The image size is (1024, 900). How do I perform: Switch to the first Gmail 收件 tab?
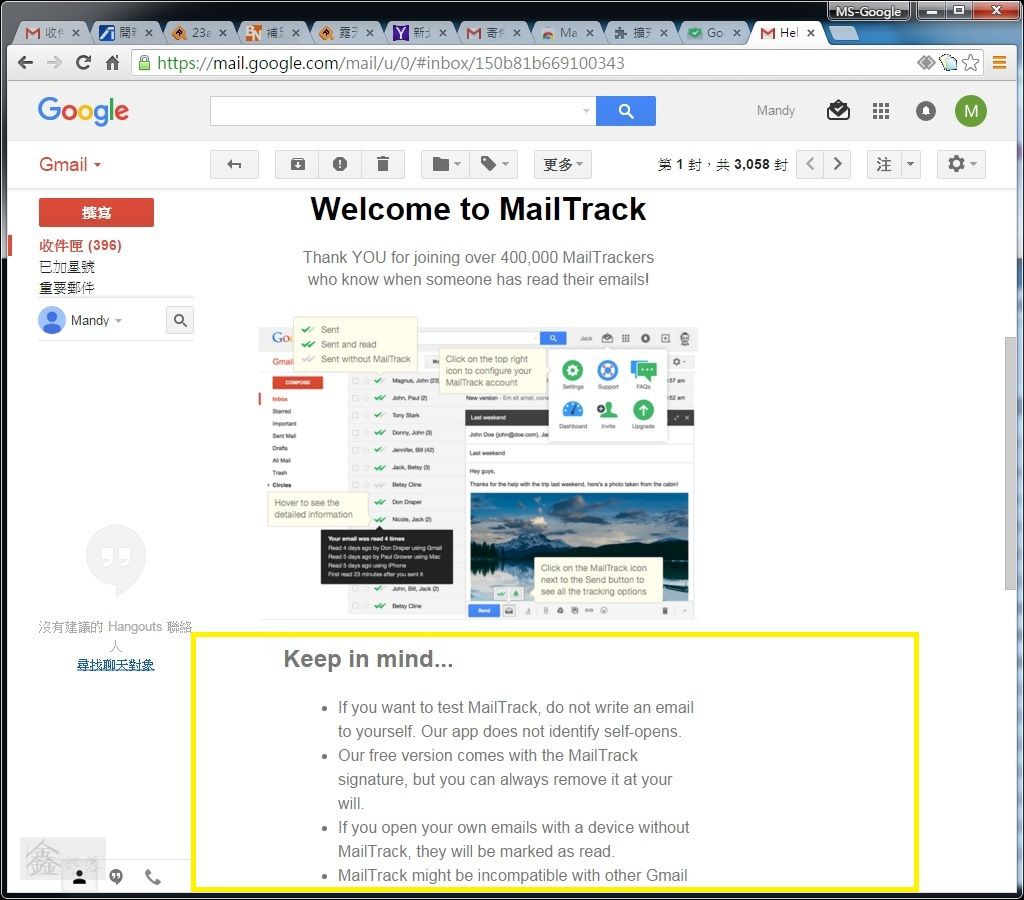point(51,33)
